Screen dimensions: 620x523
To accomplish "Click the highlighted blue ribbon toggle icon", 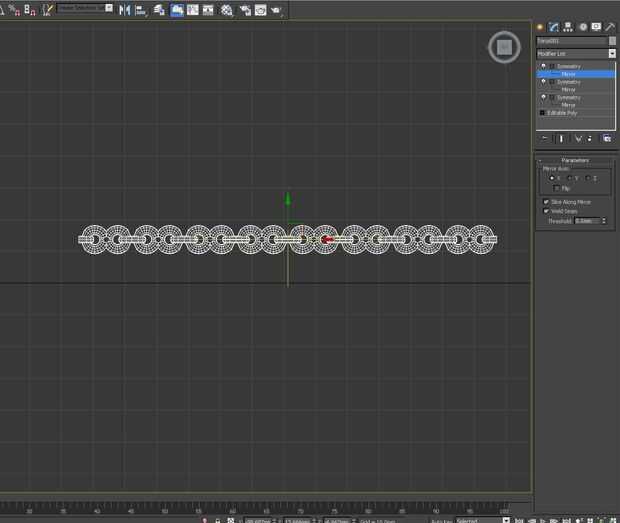I will click(177, 10).
